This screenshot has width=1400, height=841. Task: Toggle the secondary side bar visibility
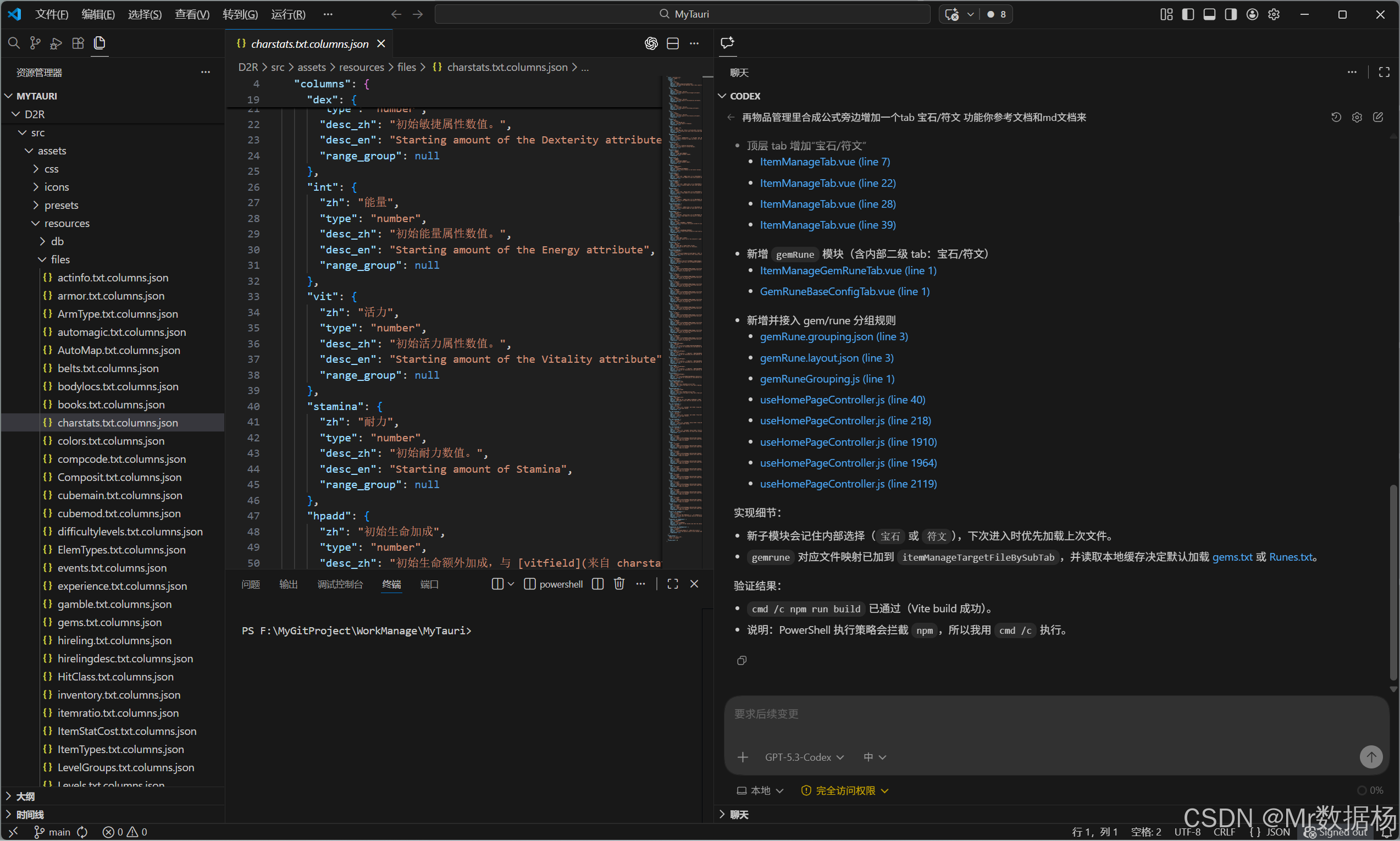tap(1231, 14)
